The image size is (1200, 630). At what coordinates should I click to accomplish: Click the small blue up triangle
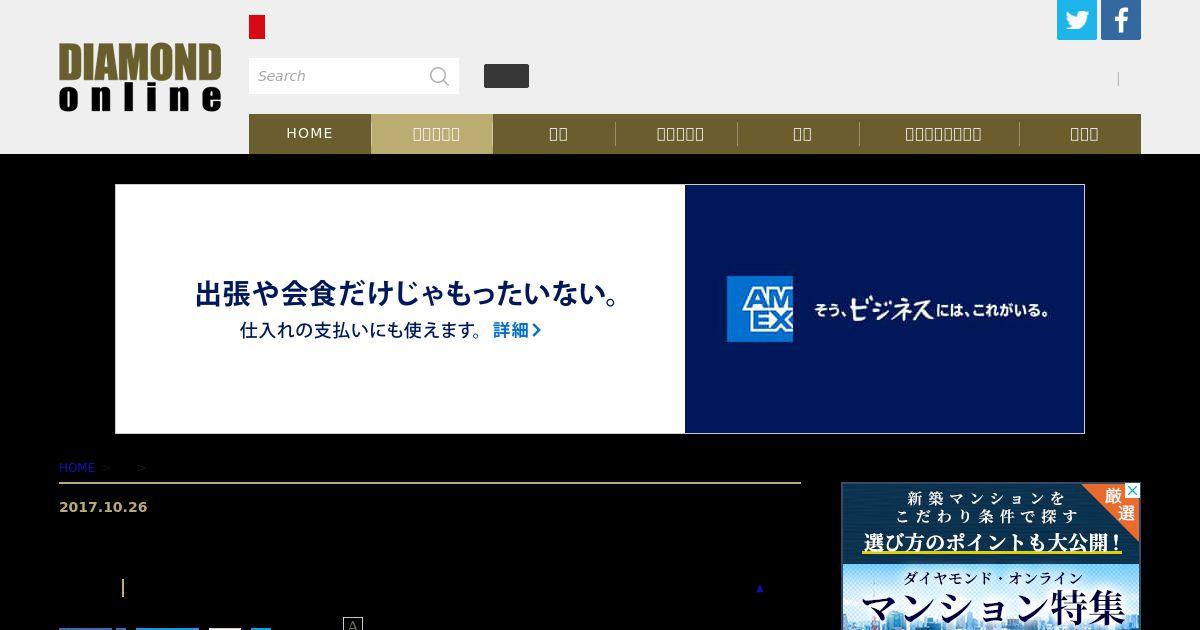coord(759,588)
